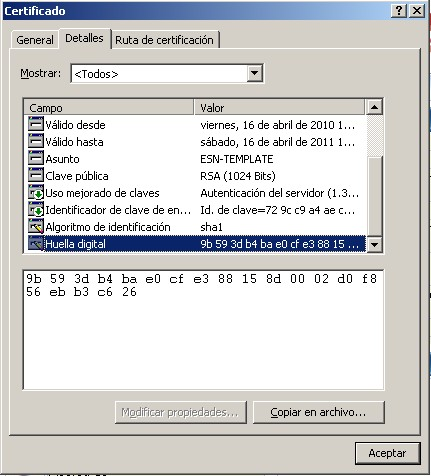Click the field list scrollbar thumb
The image size is (431, 476).
[374, 197]
